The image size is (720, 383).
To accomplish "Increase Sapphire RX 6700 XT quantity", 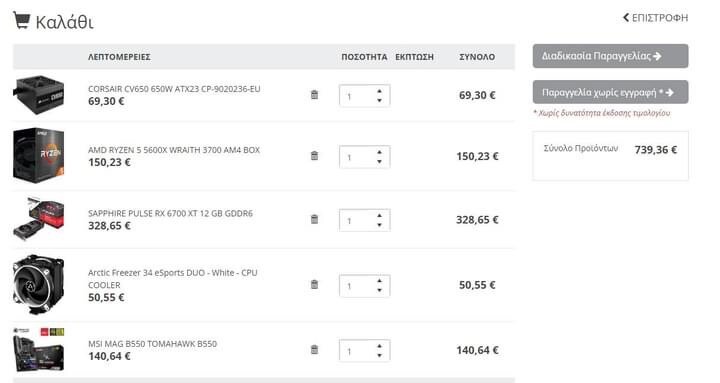I will (x=379, y=215).
